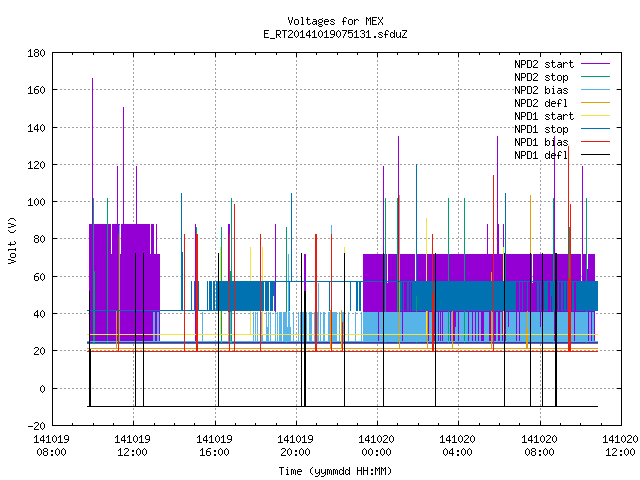Click the 'Time (yymmdd HH:MM)' x-axis label
This screenshot has height=480, width=640.
(x=335, y=471)
